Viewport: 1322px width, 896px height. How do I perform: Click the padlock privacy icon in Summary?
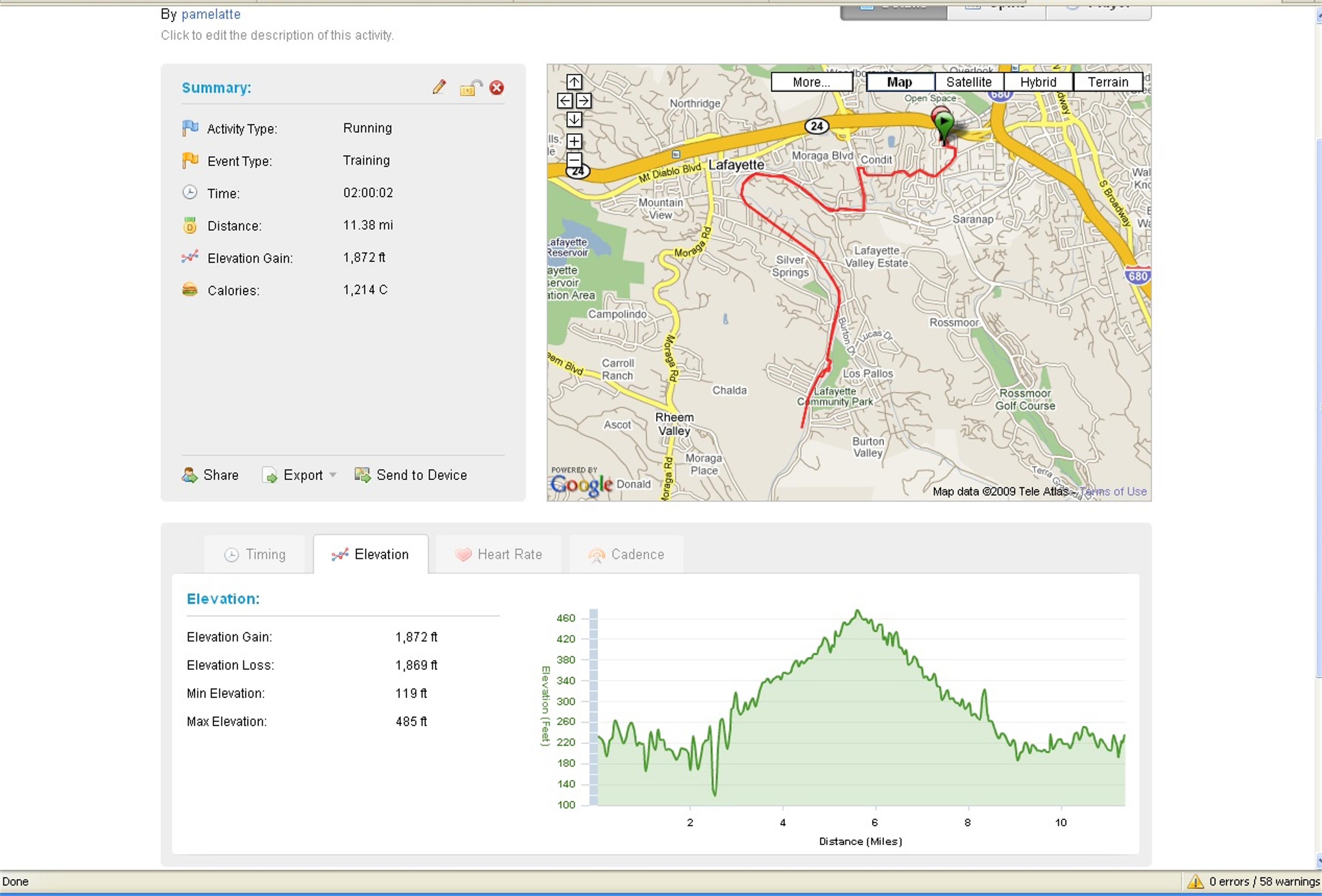pyautogui.click(x=470, y=87)
